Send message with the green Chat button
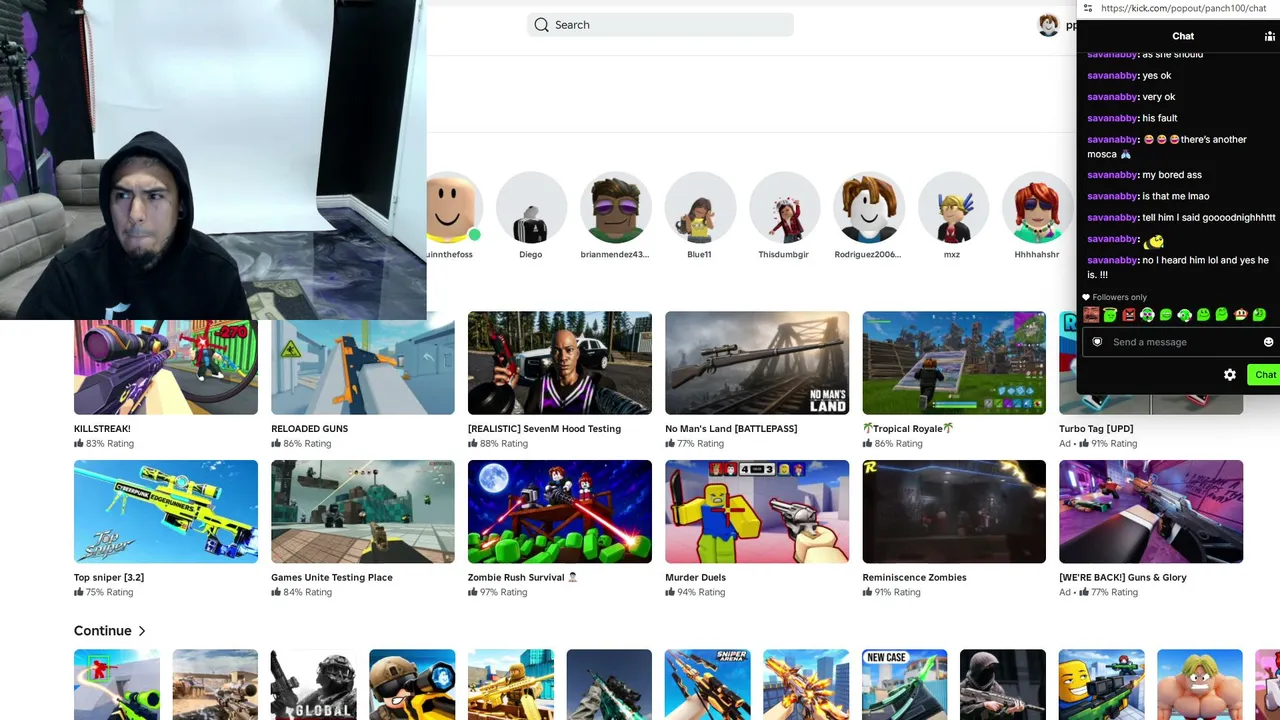This screenshot has width=1280, height=720. (1265, 375)
